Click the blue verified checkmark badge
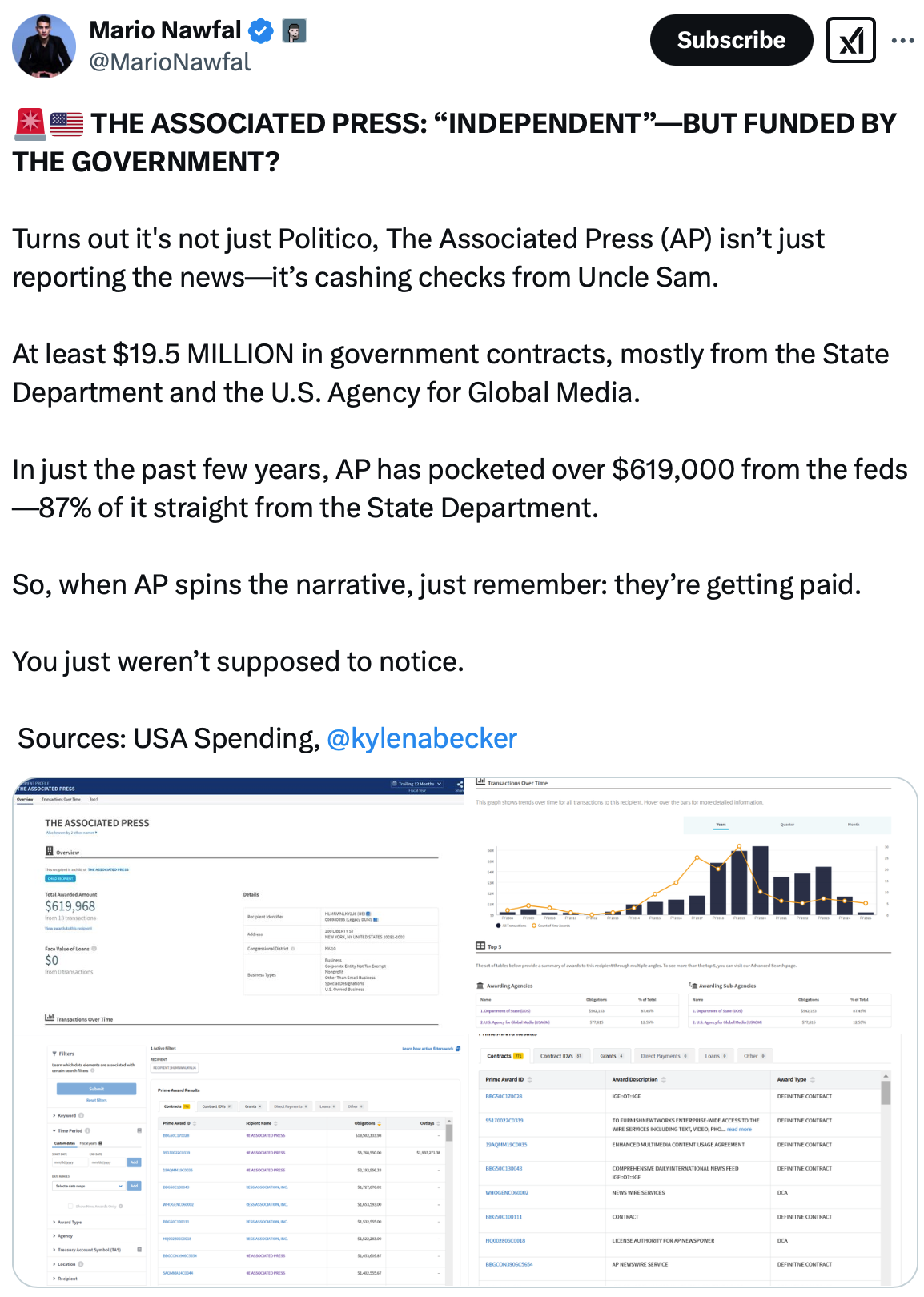The height and width of the screenshot is (1297, 924). coord(260,31)
